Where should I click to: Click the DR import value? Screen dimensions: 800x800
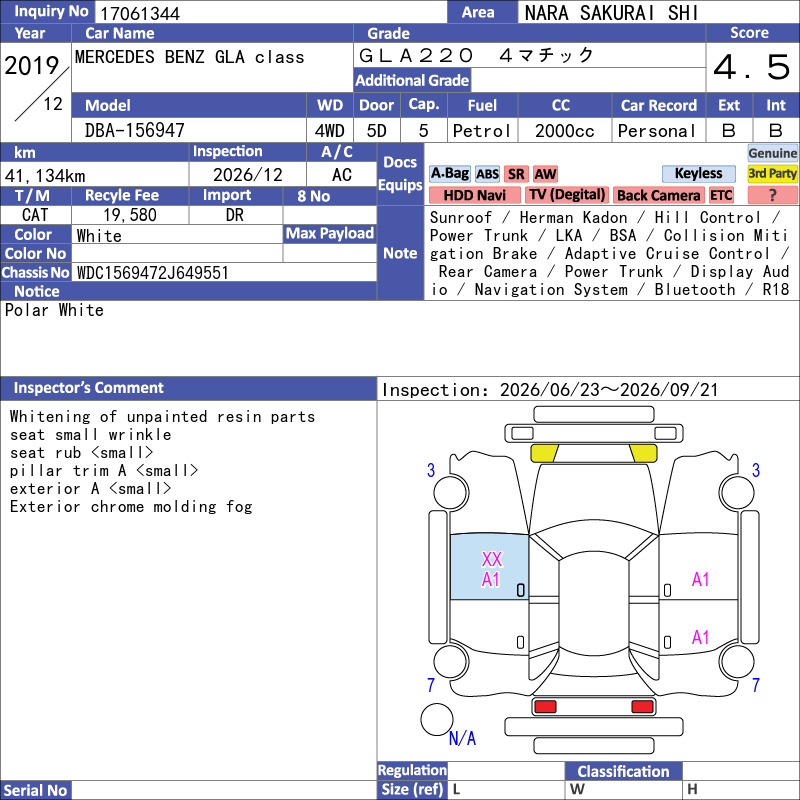(x=235, y=215)
